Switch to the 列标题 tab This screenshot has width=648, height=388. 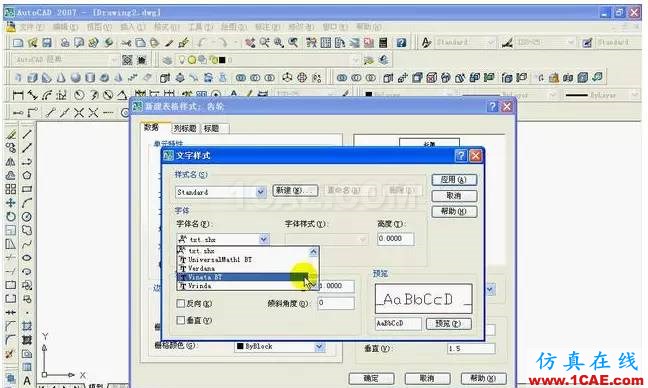point(185,129)
